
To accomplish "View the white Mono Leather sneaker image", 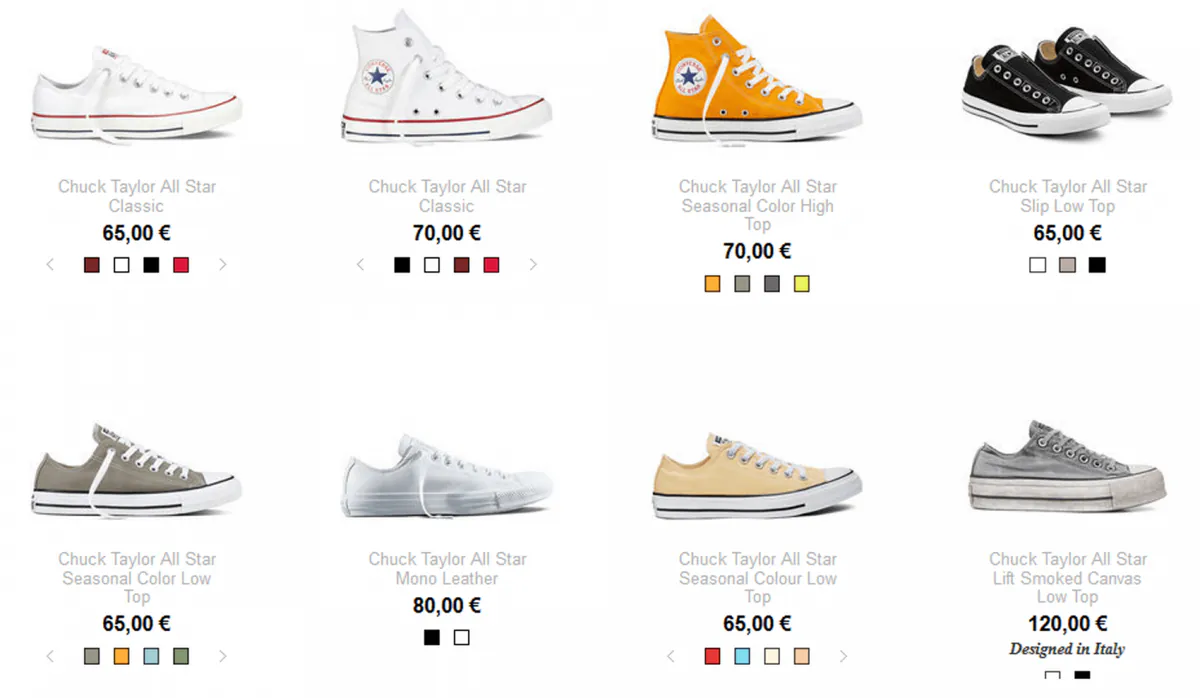I will [x=447, y=476].
